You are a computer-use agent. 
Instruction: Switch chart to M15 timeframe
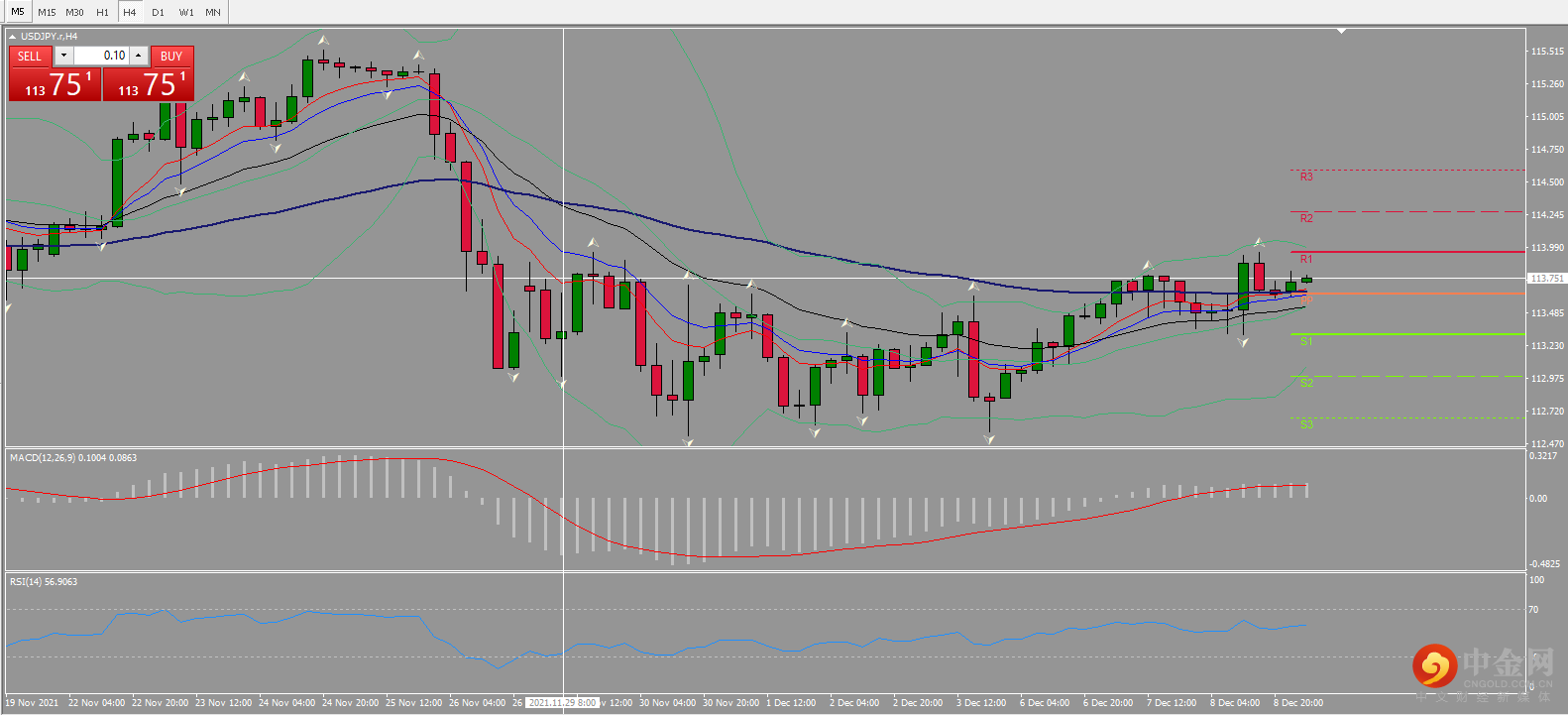pos(47,12)
